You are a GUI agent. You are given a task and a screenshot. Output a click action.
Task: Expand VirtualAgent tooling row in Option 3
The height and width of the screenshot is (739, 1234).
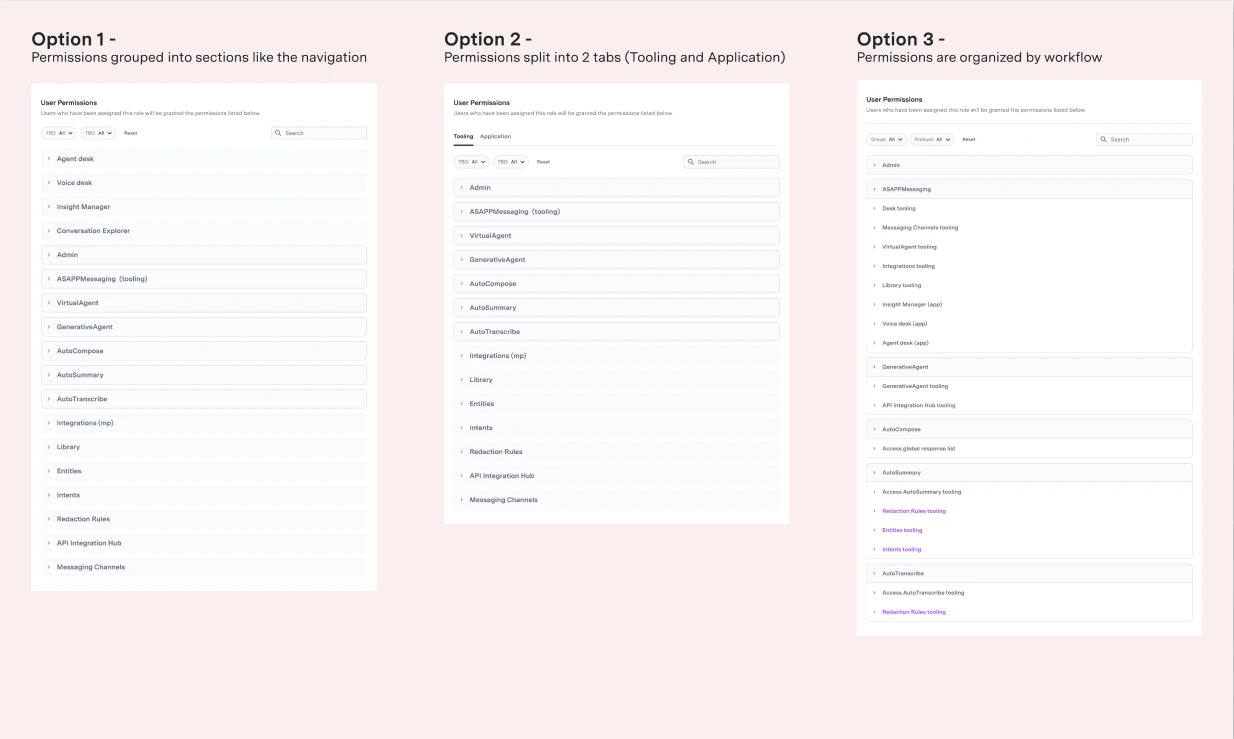[1029, 247]
